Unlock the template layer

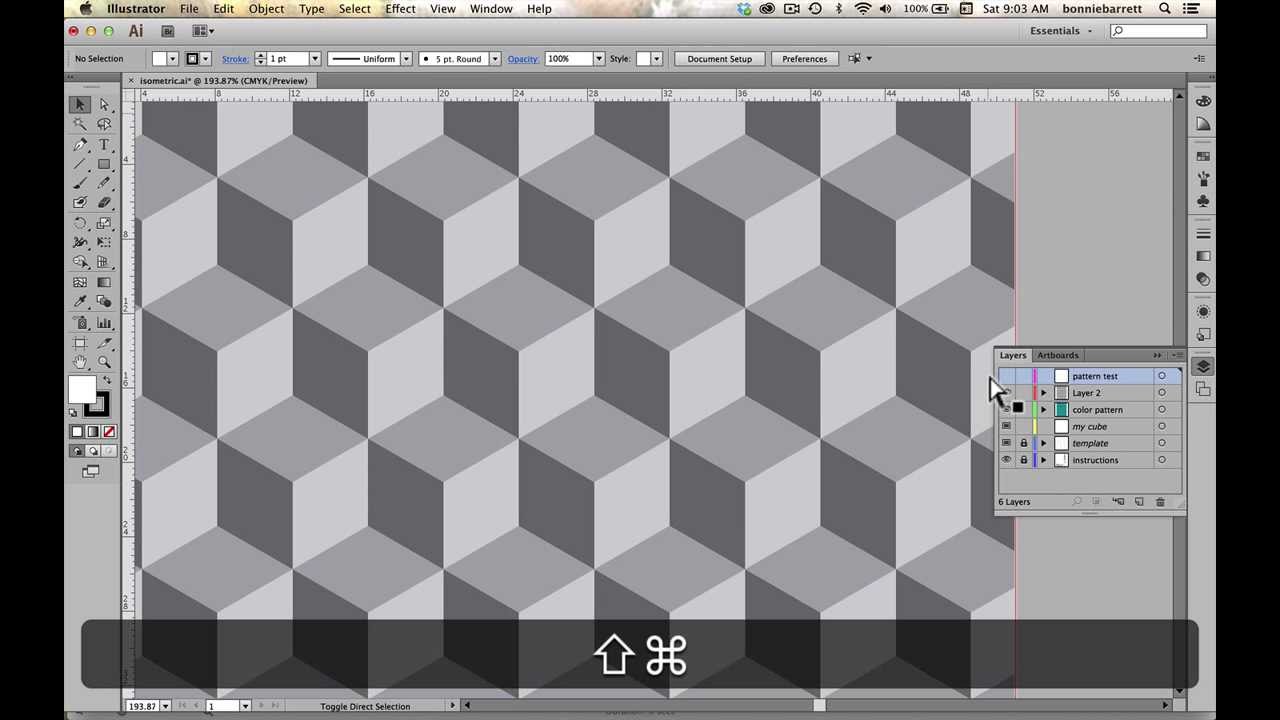point(1023,443)
